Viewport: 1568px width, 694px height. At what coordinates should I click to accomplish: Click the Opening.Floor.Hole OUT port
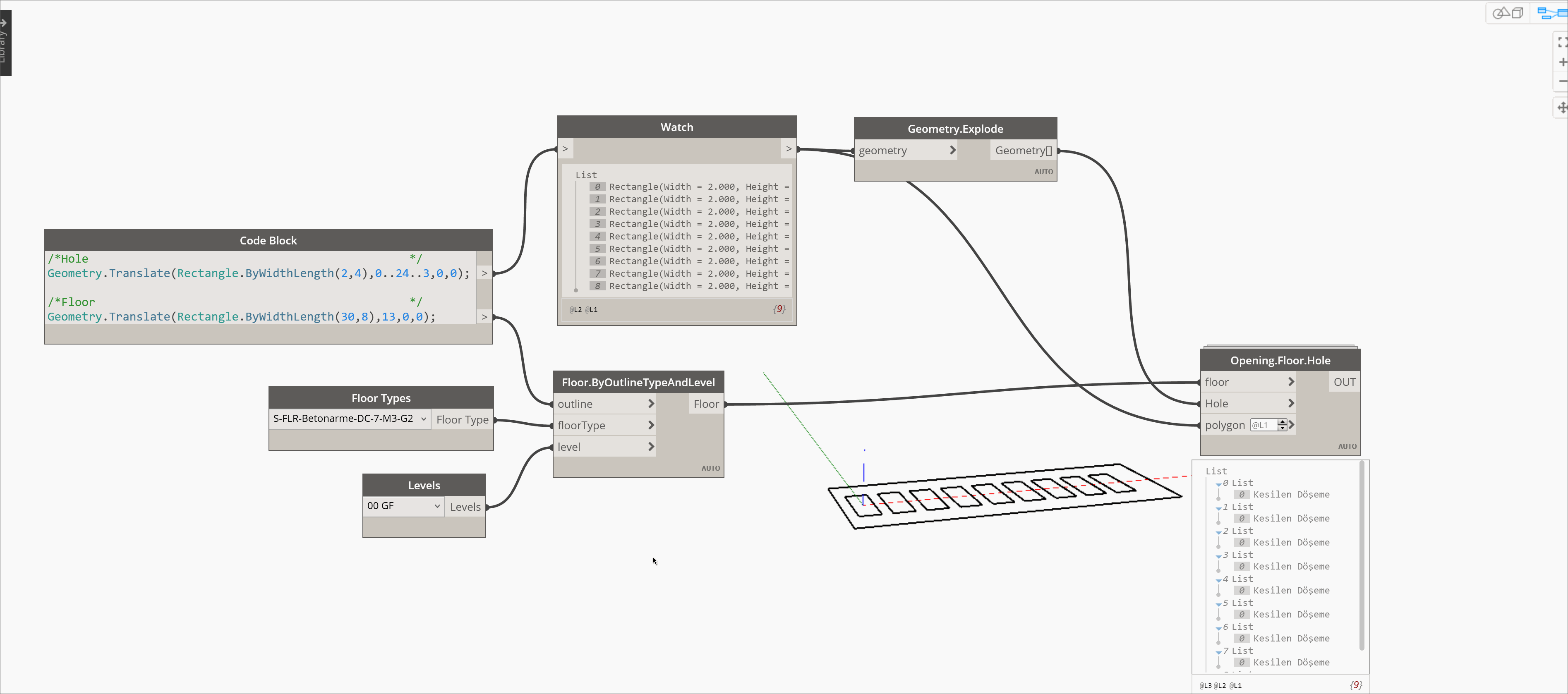coord(1344,382)
